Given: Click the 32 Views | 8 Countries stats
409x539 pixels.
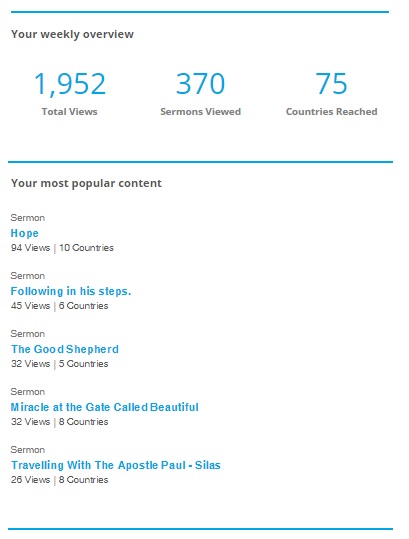Looking at the screenshot, I should [x=59, y=422].
